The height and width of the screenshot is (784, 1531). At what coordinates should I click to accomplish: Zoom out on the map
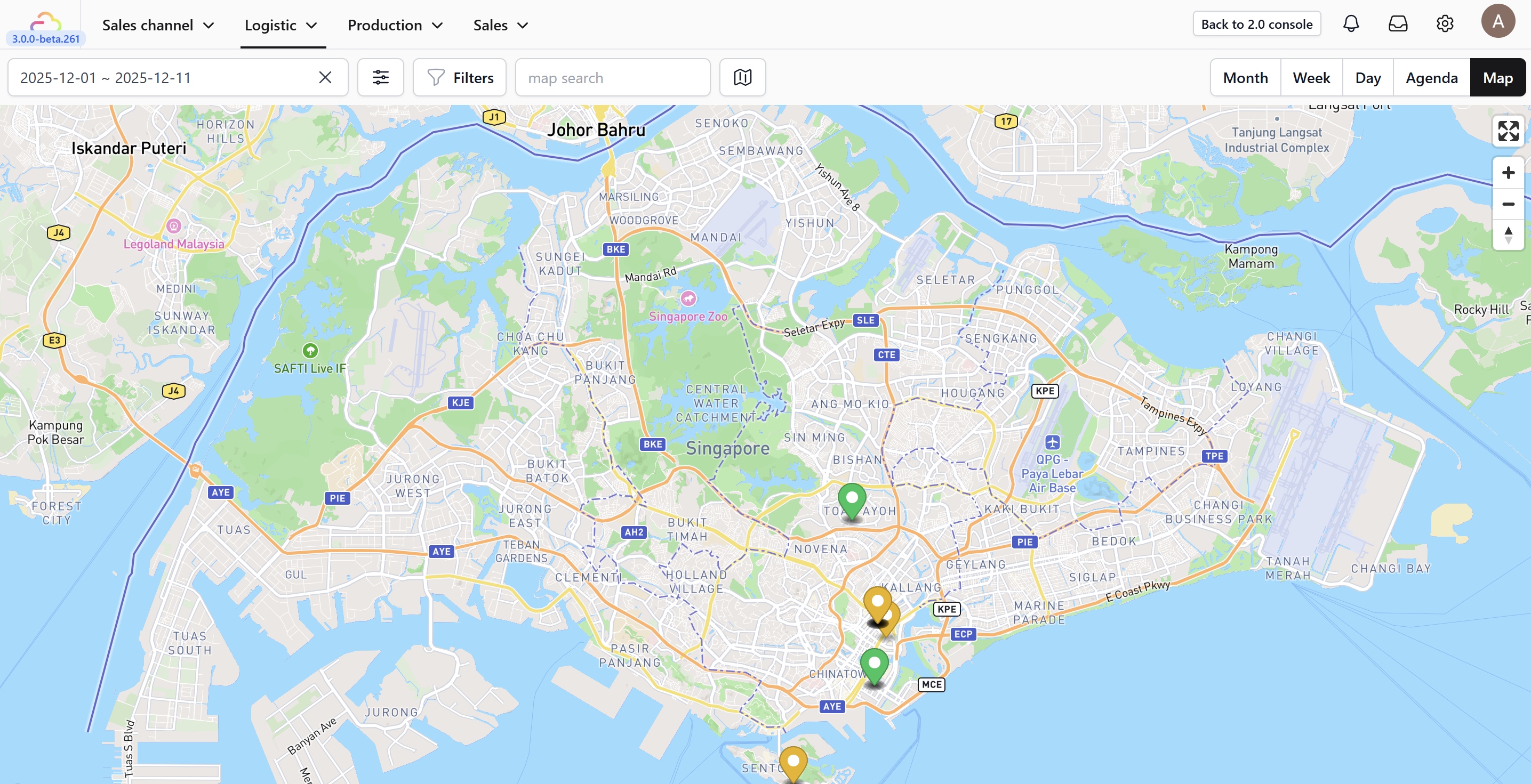point(1508,204)
